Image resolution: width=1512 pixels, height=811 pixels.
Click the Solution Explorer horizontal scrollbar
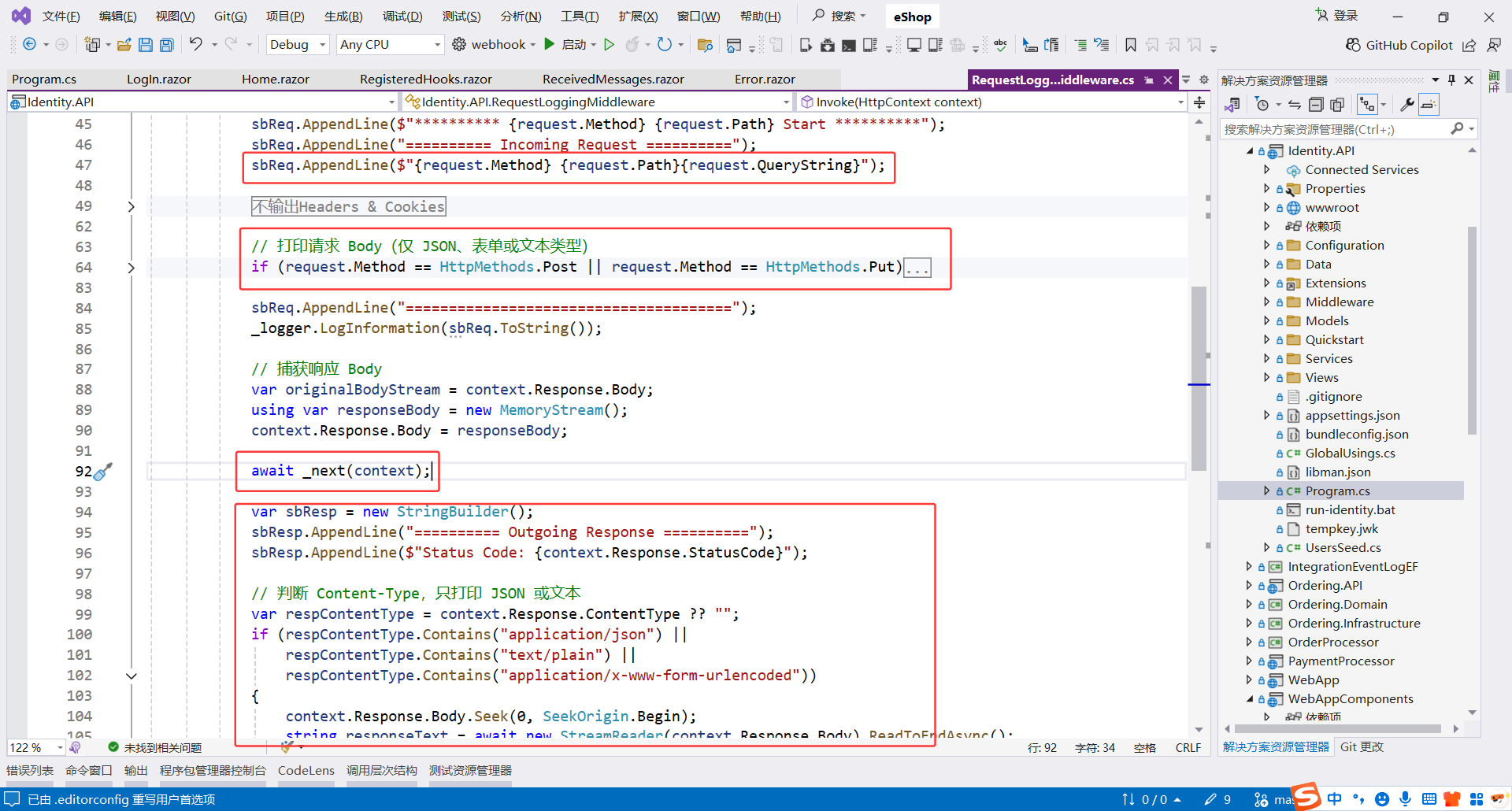click(x=1338, y=729)
